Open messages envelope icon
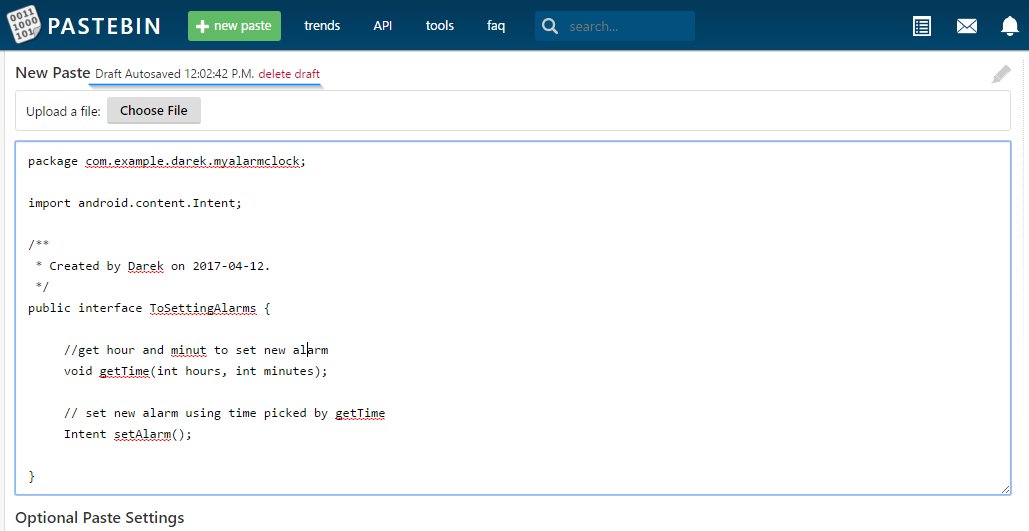The width and height of the screenshot is (1029, 531). point(967,26)
